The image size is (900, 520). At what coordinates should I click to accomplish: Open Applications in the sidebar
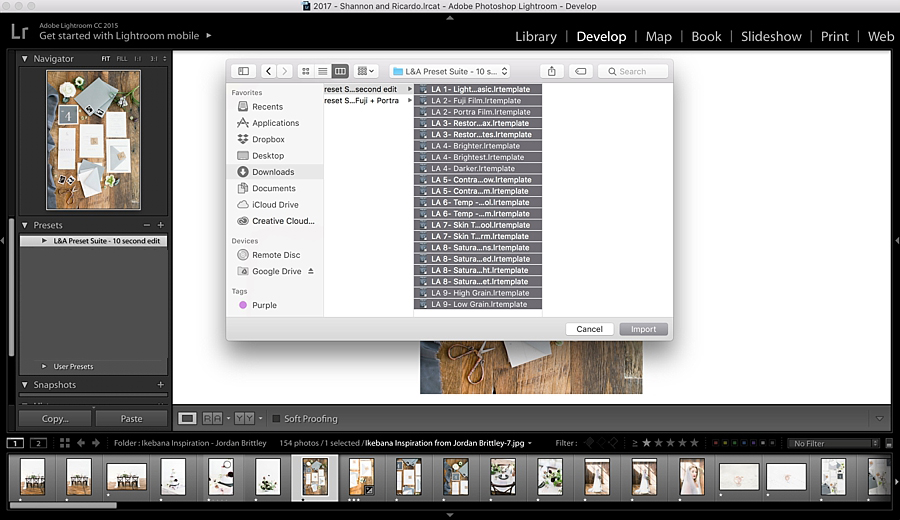[x=276, y=123]
